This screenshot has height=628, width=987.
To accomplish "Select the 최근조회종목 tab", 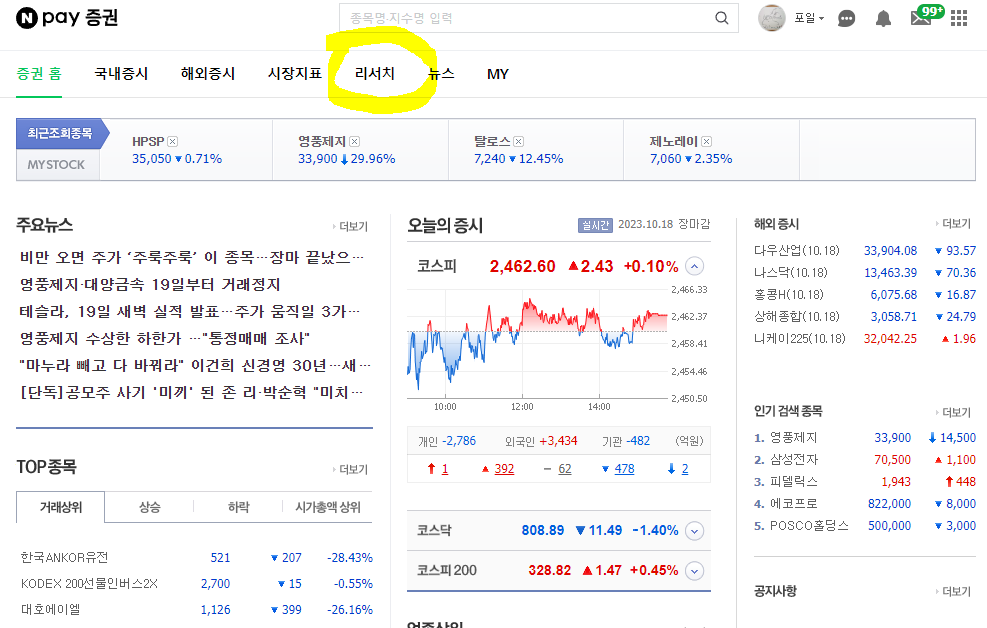I will 60,133.
